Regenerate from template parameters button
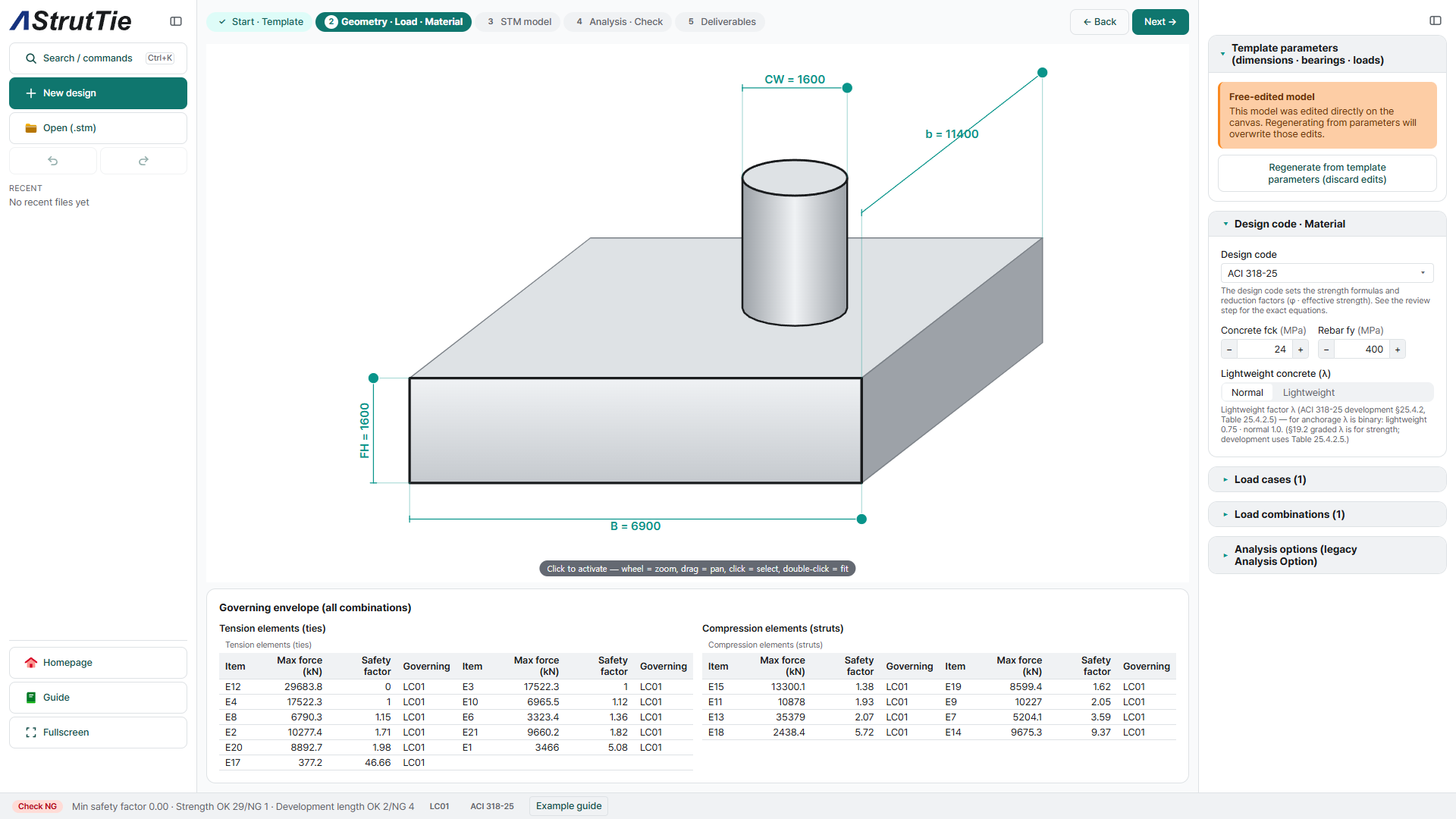This screenshot has width=1456, height=819. (x=1327, y=174)
